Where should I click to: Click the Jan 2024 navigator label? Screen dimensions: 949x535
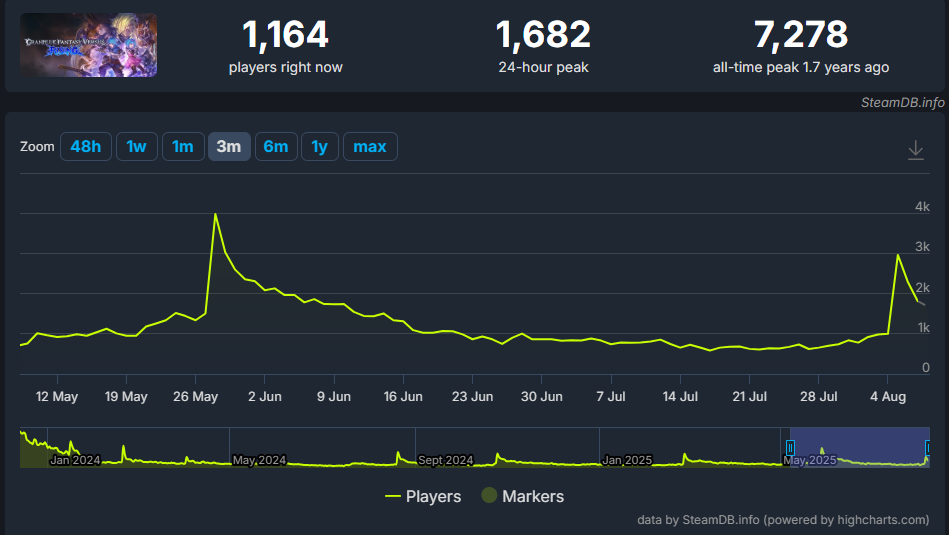(x=75, y=460)
